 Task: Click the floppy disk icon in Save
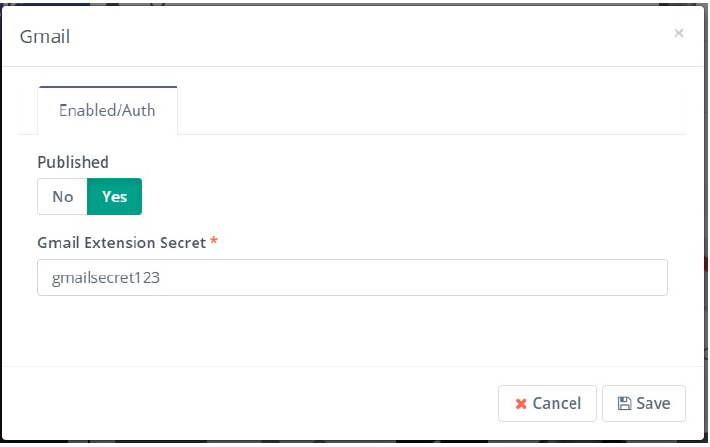[624, 404]
